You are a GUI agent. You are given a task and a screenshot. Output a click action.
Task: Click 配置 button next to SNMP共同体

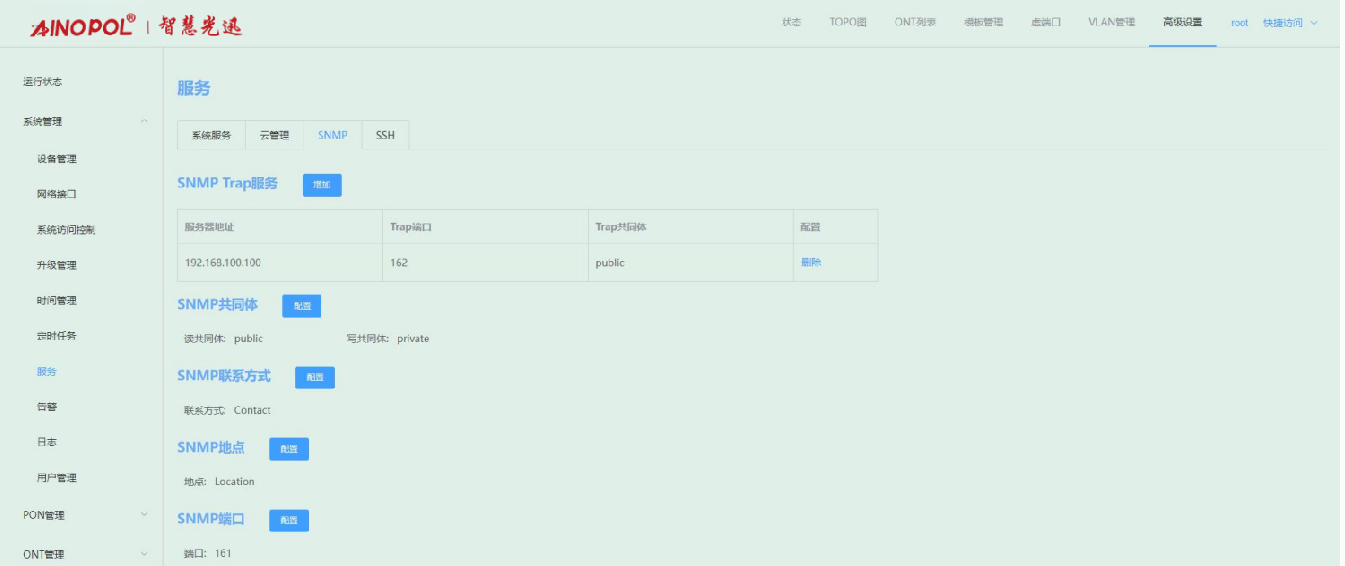click(301, 306)
